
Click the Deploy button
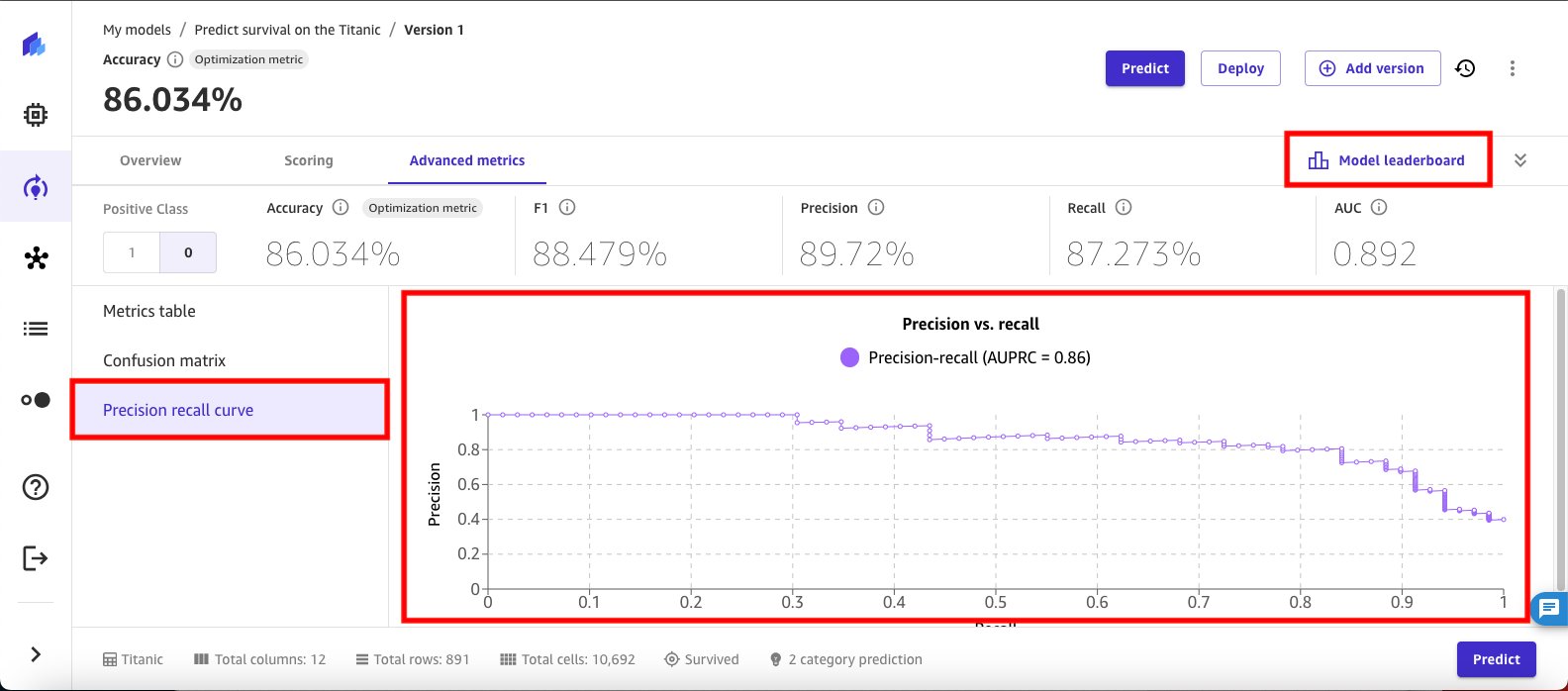[x=1240, y=68]
